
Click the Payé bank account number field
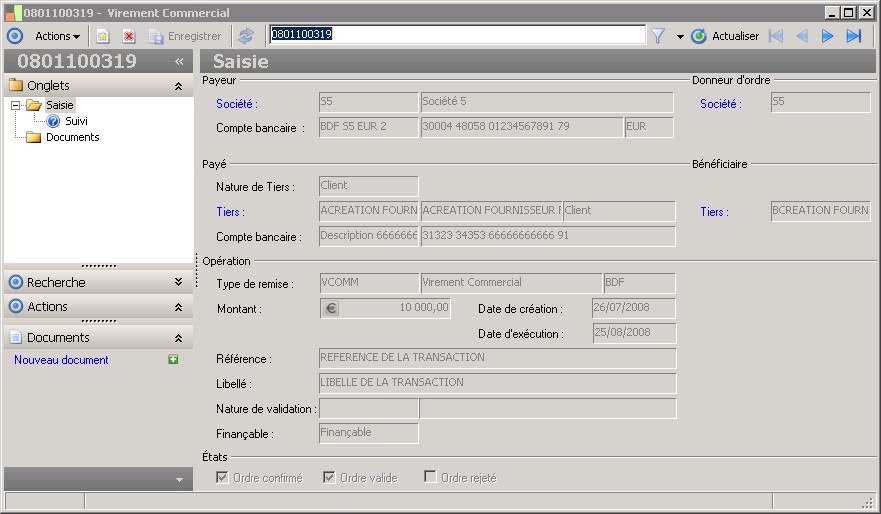[548, 236]
